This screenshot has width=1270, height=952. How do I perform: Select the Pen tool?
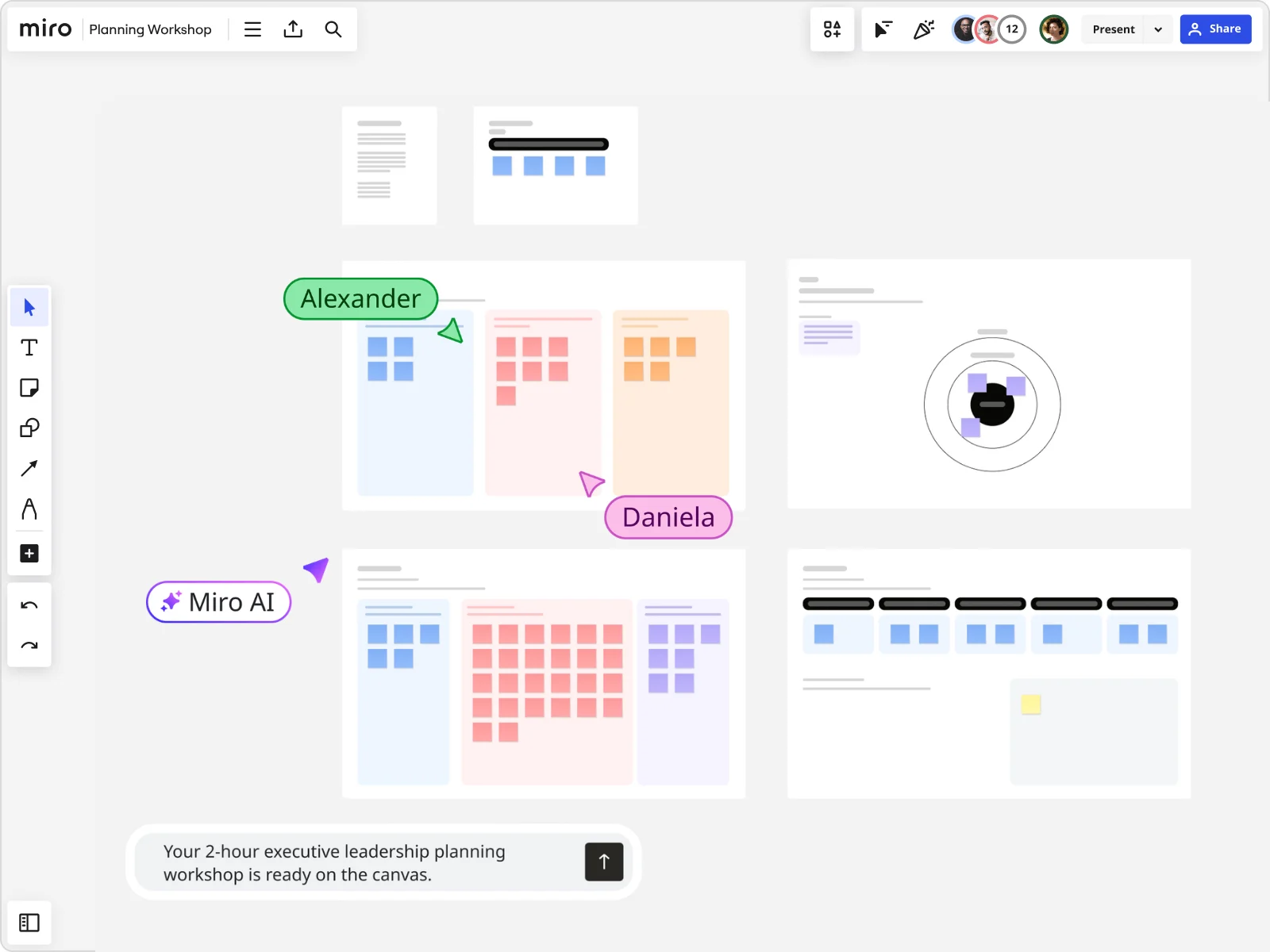(29, 509)
